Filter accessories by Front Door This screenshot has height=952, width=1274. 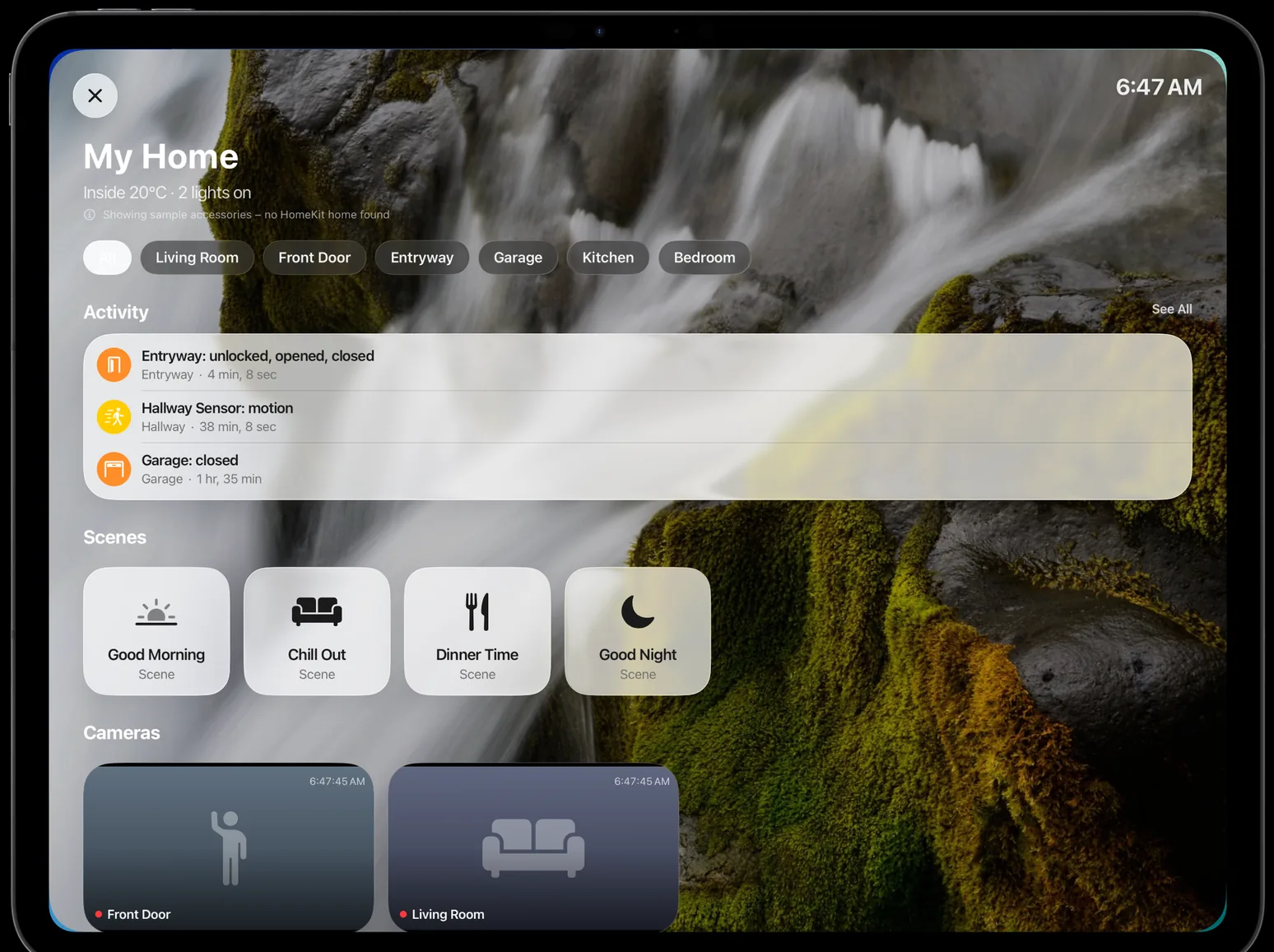point(314,258)
